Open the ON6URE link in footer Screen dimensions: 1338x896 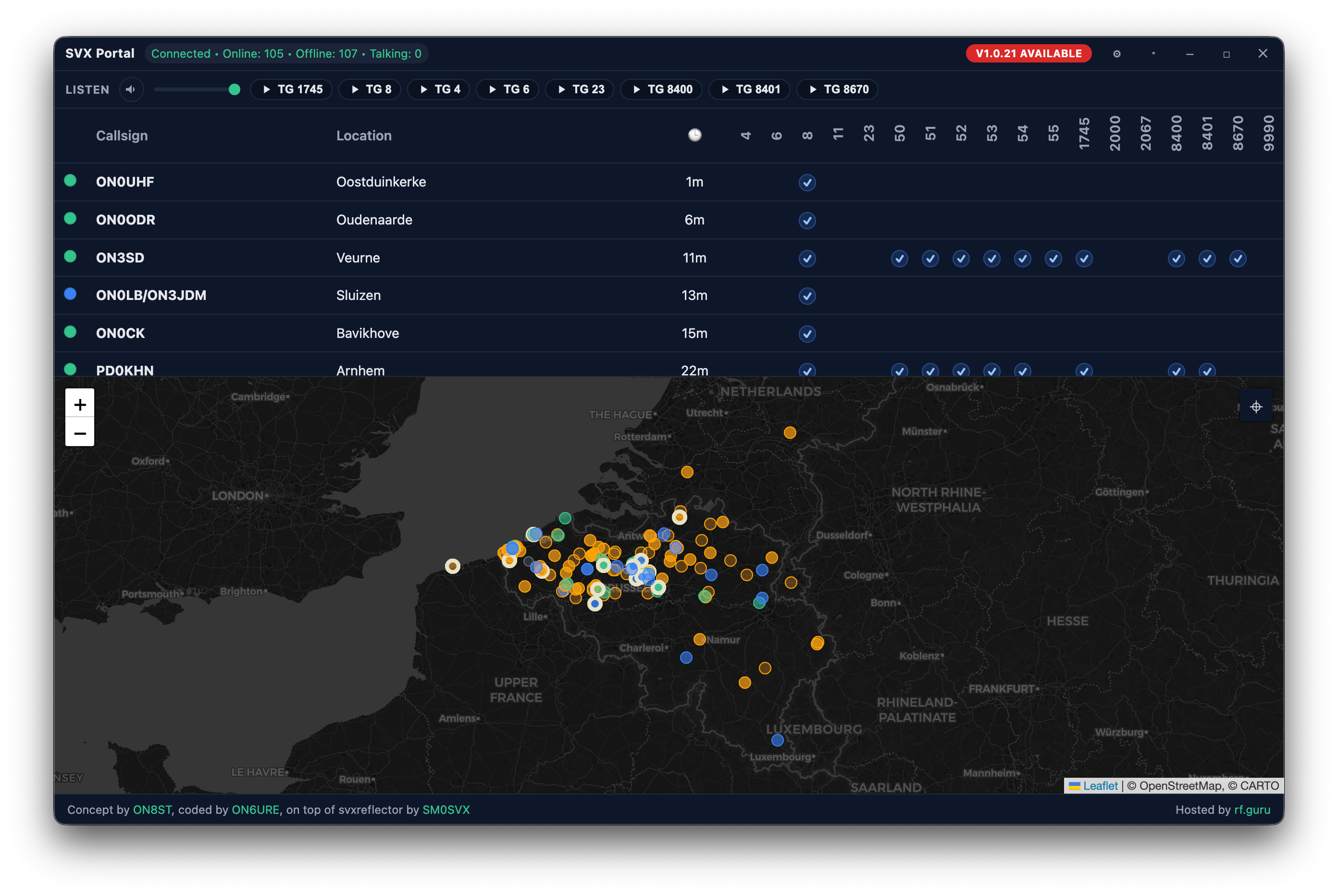click(255, 809)
